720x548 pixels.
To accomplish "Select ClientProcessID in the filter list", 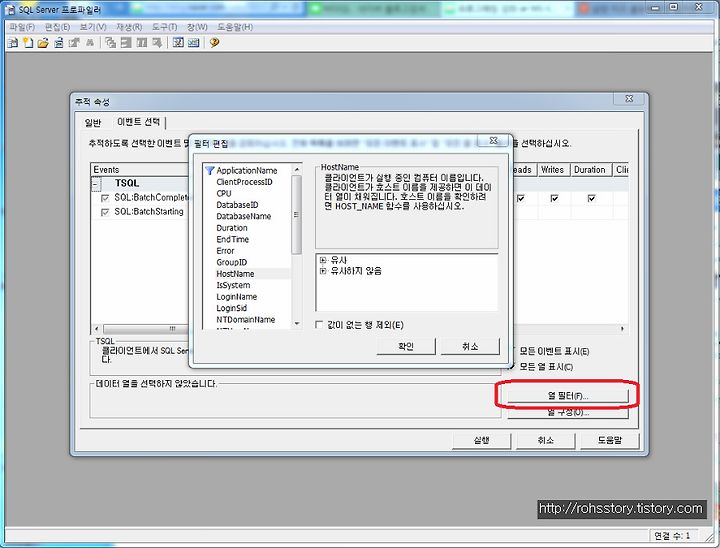I will [244, 182].
